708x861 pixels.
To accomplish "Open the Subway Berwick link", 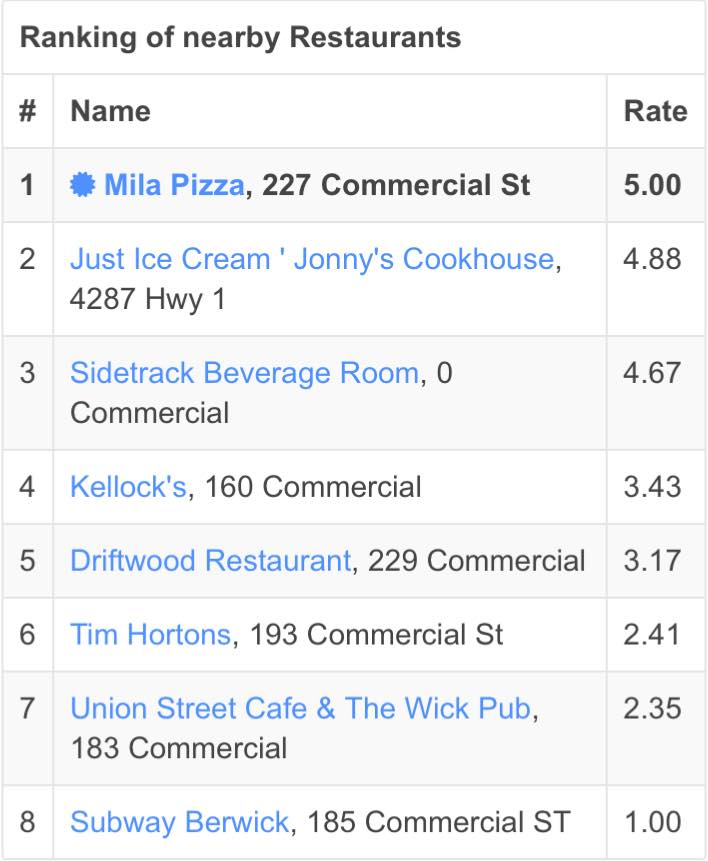I will coord(180,823).
